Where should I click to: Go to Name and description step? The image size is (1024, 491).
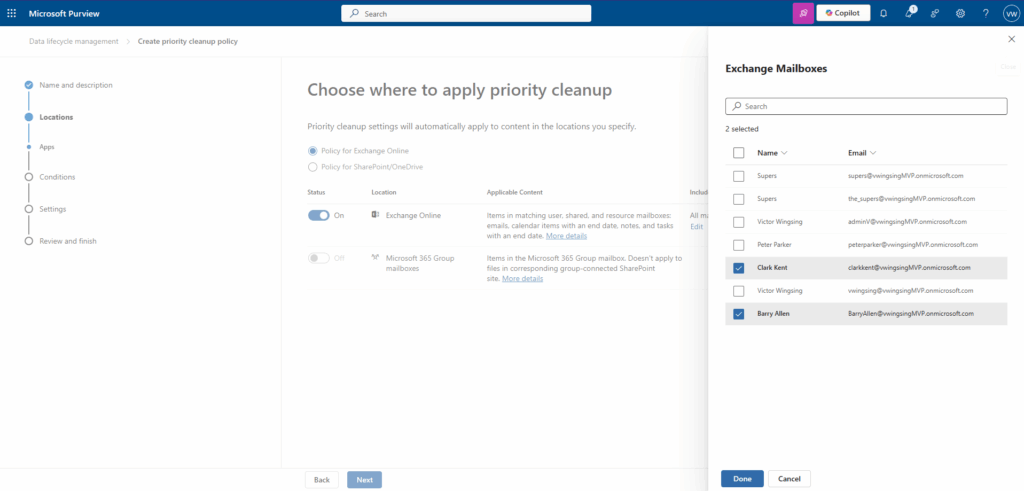point(76,85)
